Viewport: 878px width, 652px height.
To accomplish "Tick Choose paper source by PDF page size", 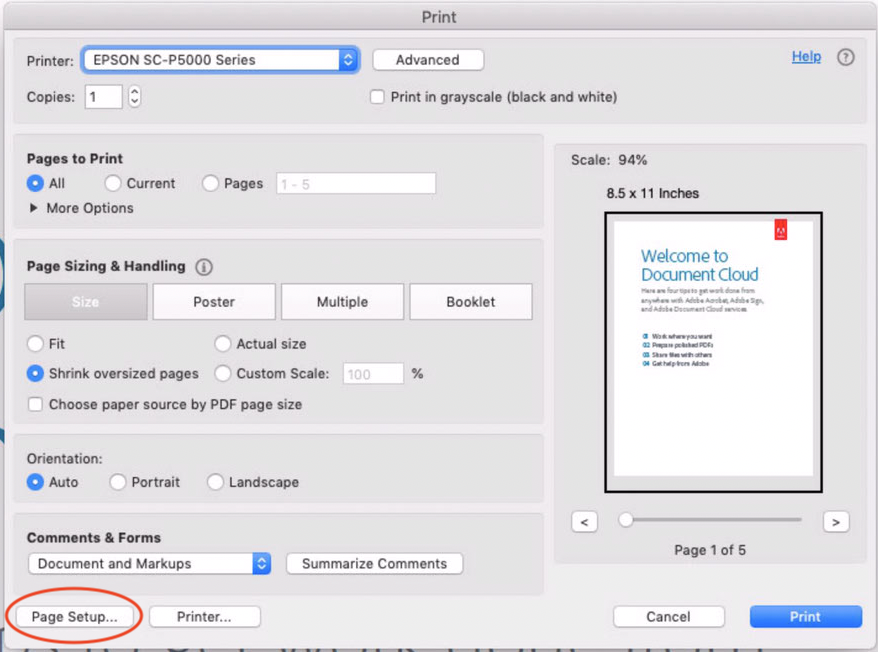I will (35, 404).
